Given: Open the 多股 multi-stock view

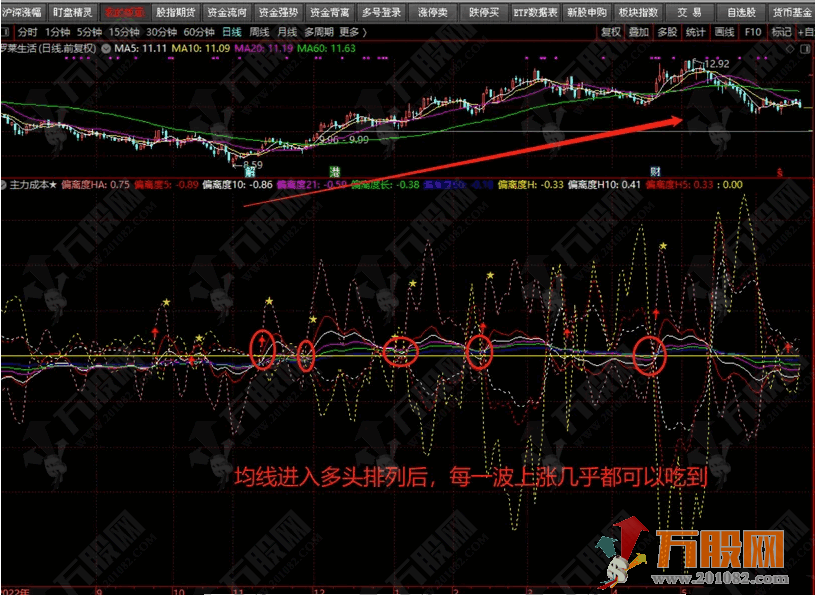Looking at the screenshot, I should coord(667,32).
